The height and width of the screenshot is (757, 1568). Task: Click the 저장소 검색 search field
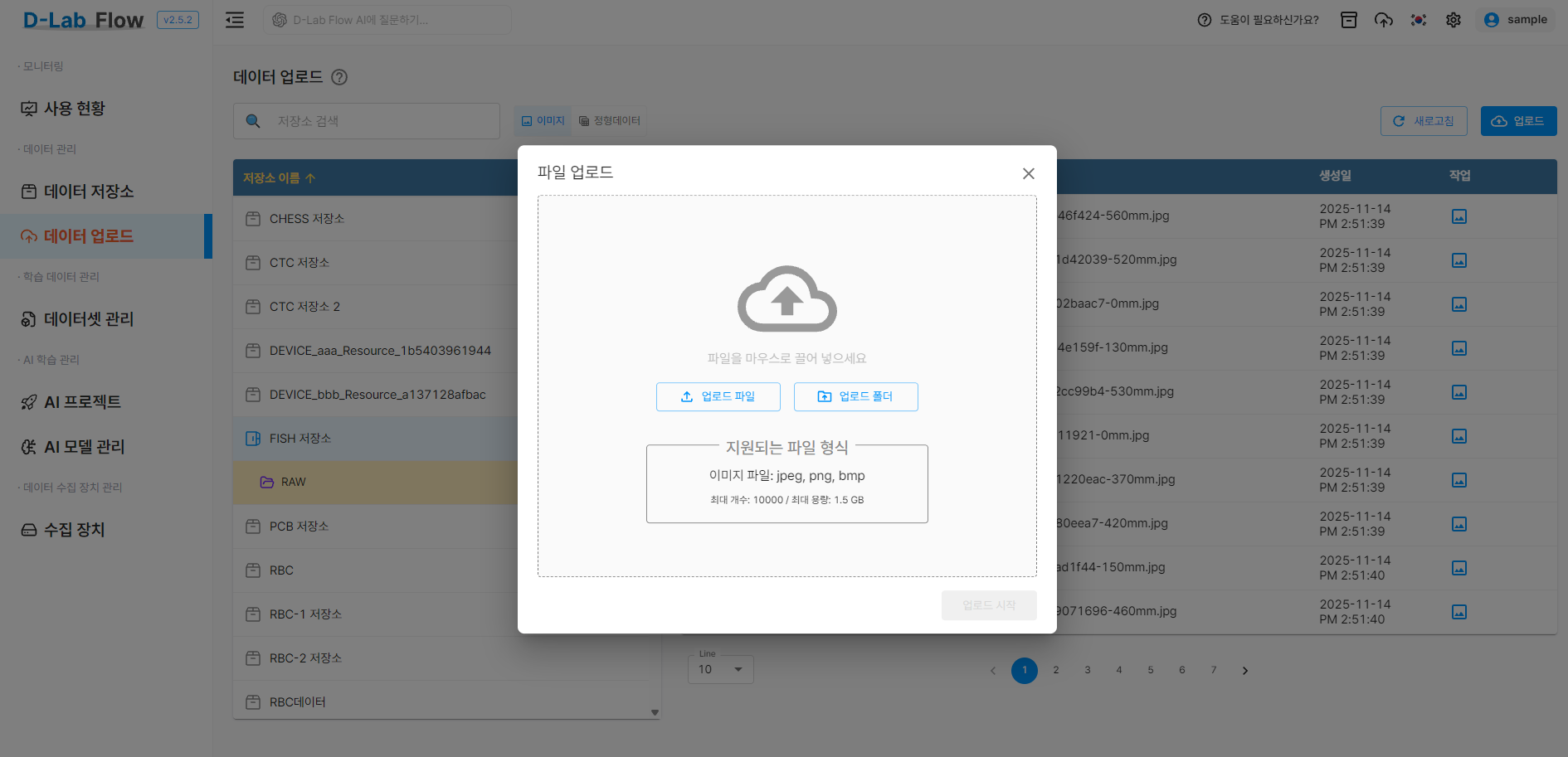367,121
